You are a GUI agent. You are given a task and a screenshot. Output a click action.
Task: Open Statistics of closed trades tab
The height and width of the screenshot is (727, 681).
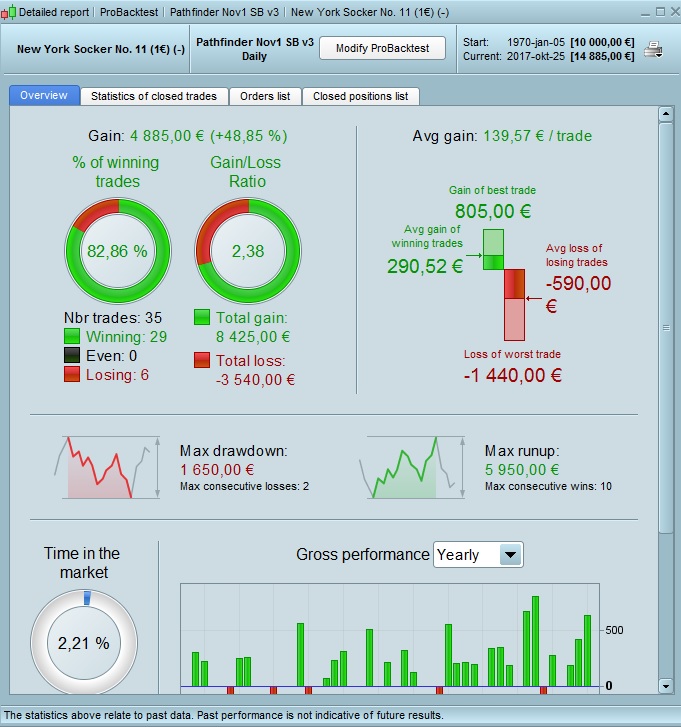(x=154, y=96)
